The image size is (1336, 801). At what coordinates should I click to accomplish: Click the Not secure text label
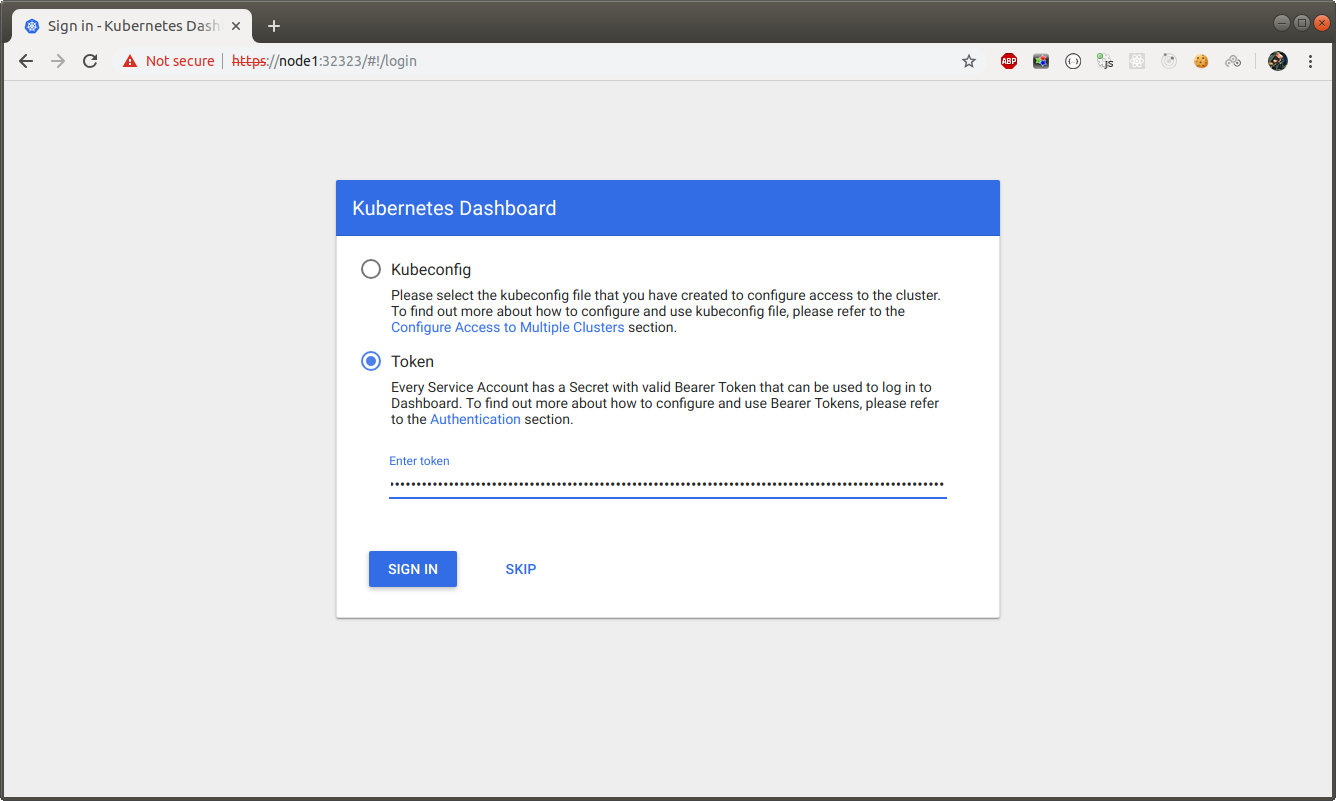click(180, 61)
